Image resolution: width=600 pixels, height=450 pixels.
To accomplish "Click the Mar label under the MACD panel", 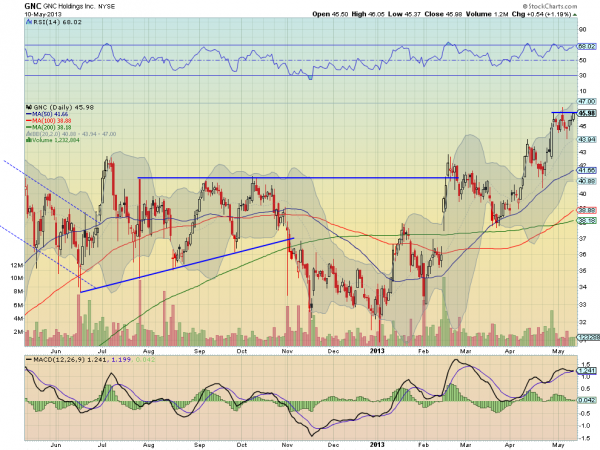I will point(465,445).
